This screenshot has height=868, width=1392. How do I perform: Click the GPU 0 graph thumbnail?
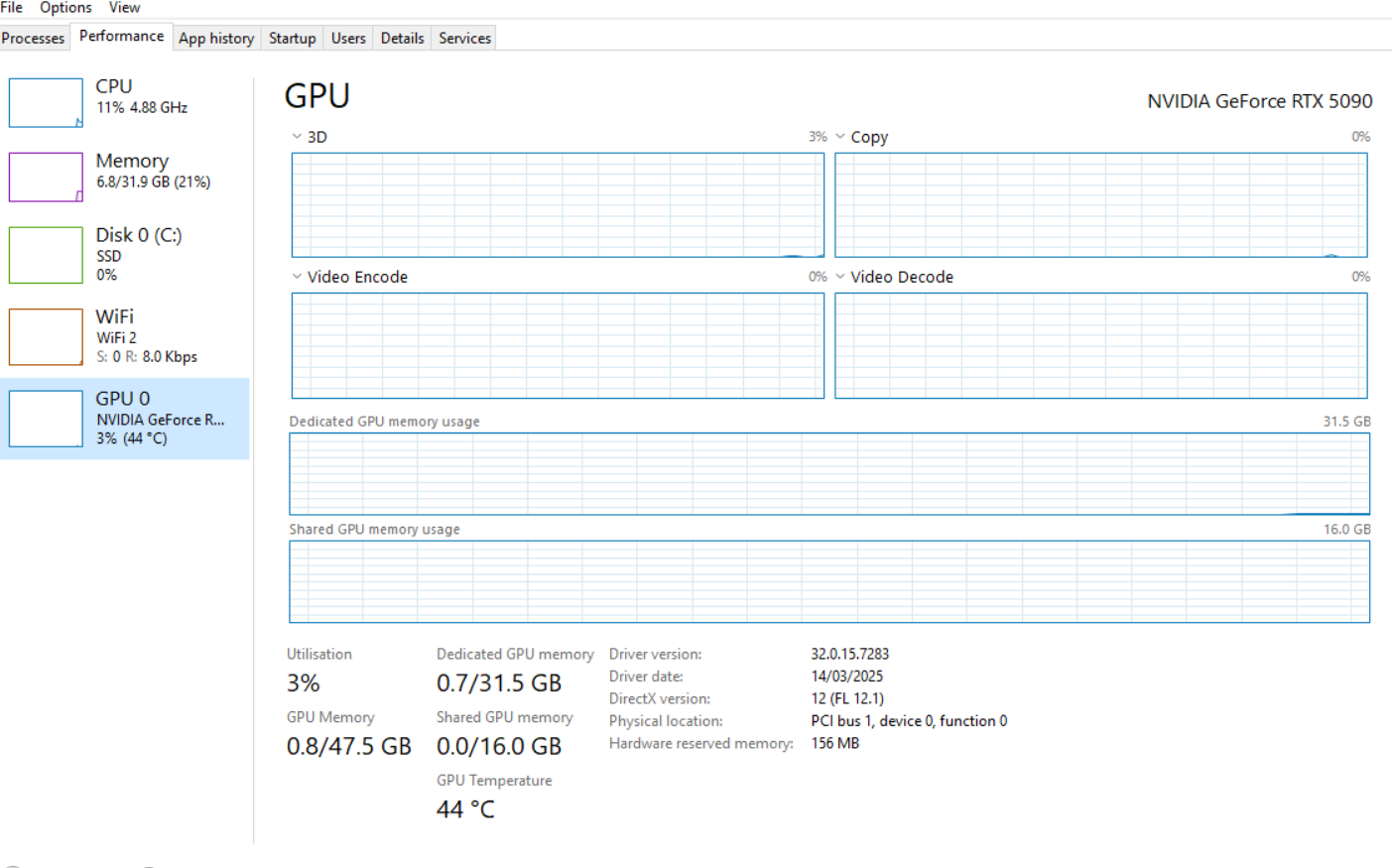tap(46, 419)
